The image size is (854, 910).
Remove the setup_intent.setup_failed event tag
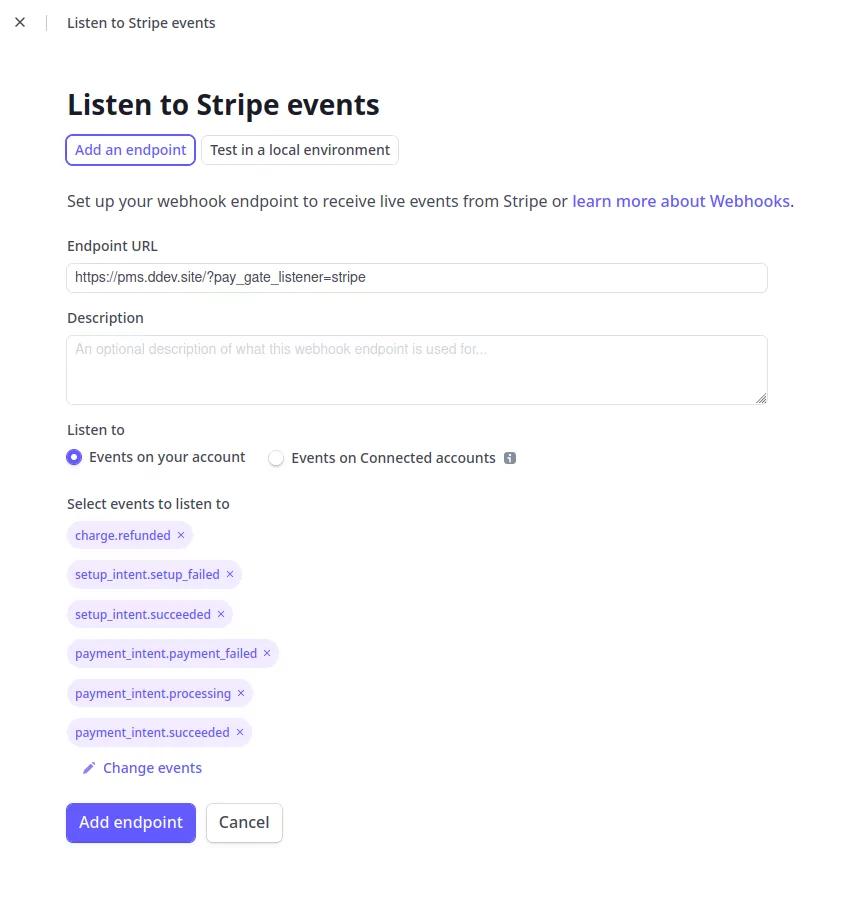[x=230, y=574]
